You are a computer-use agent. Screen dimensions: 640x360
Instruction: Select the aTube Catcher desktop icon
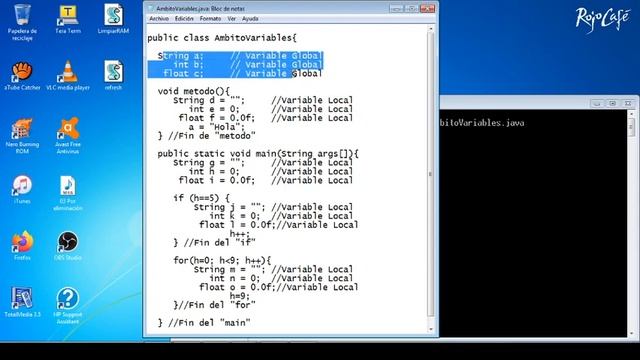click(22, 76)
